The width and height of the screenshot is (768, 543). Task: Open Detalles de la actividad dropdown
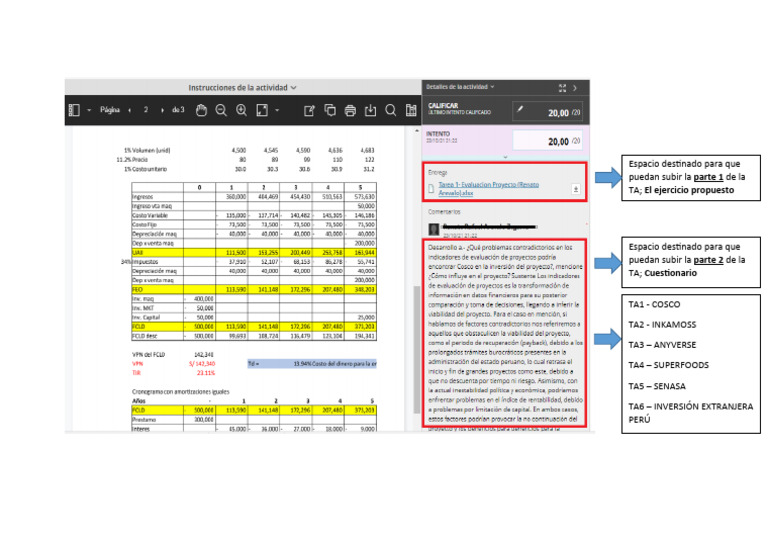pyautogui.click(x=461, y=88)
